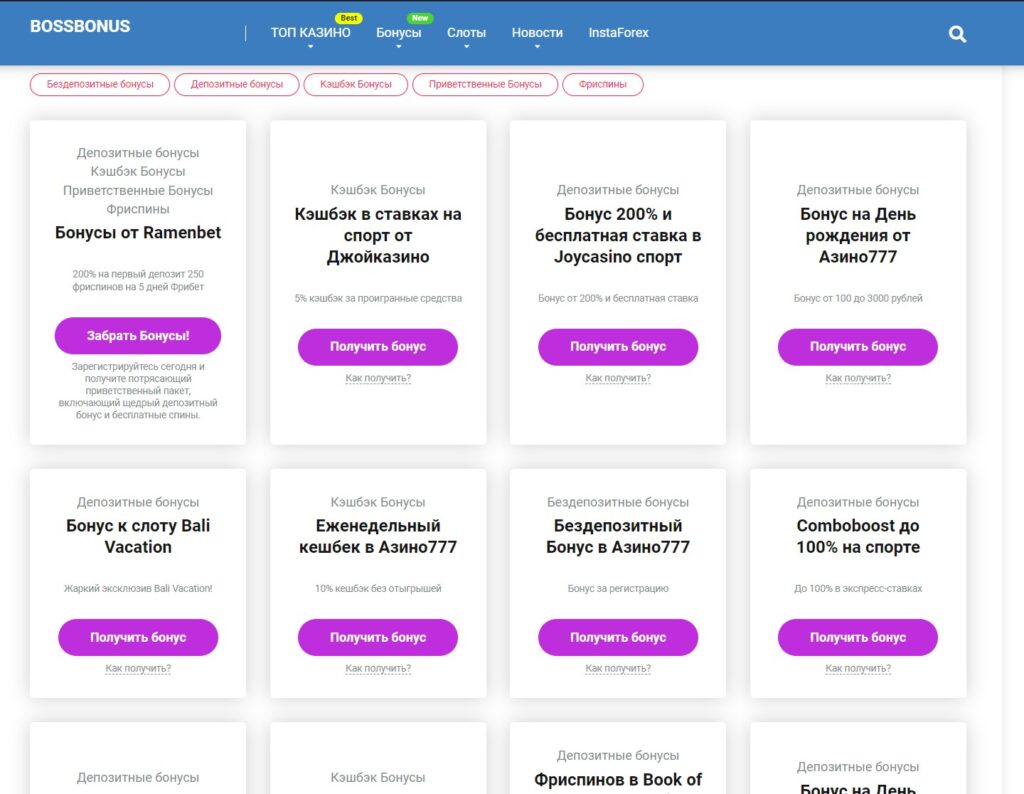Get the Бездепозитный Бонус в Азино777
The image size is (1024, 794).
618,638
